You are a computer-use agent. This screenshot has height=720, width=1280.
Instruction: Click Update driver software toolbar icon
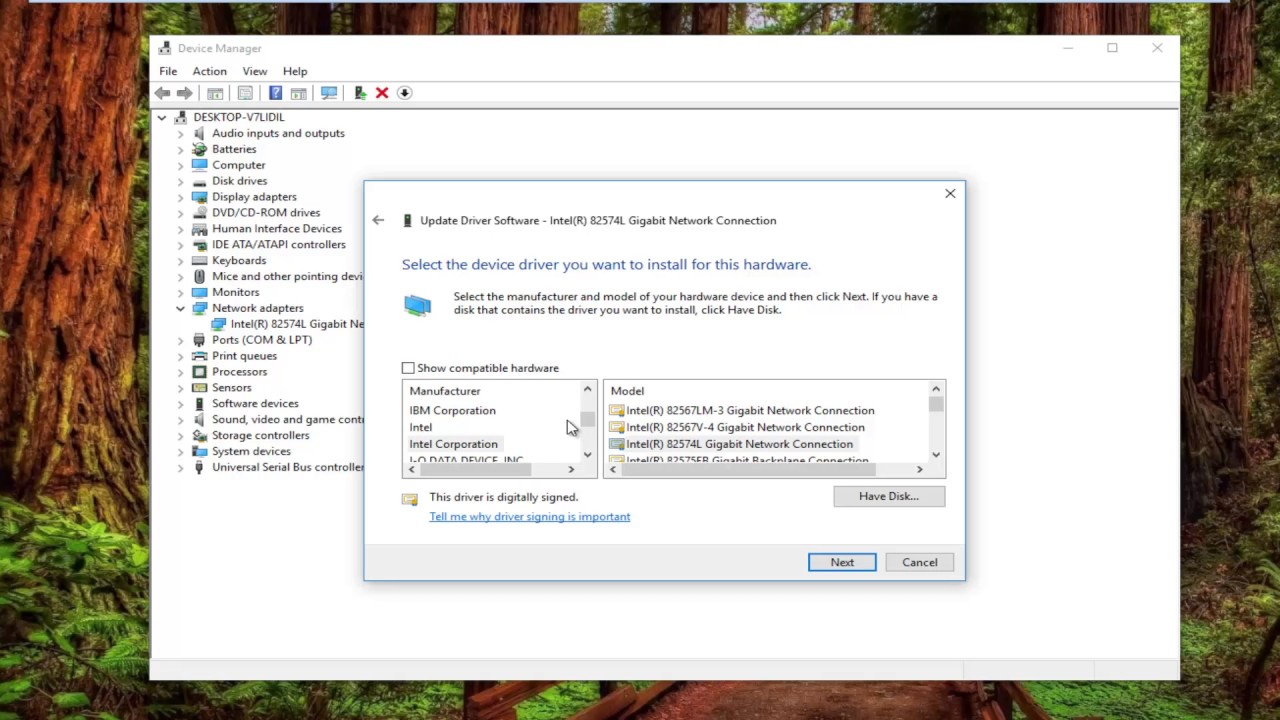(360, 93)
